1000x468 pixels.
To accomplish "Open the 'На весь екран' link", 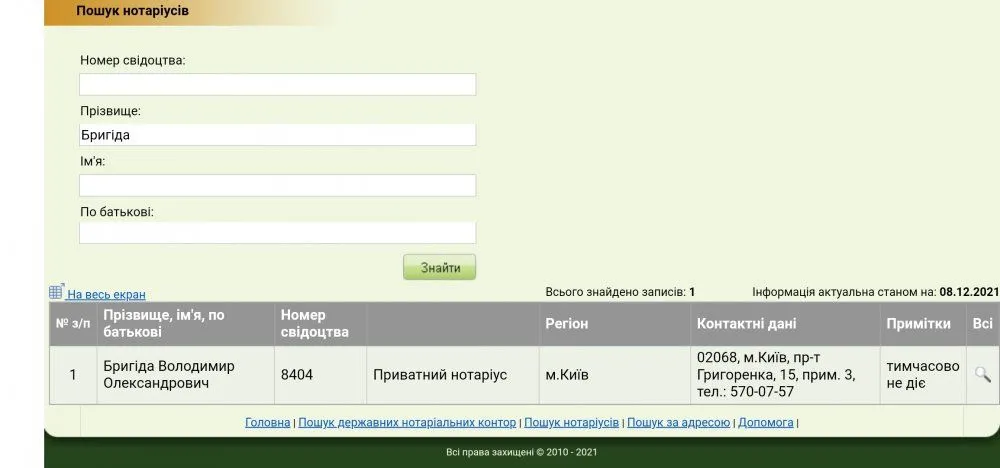I will click(106, 295).
